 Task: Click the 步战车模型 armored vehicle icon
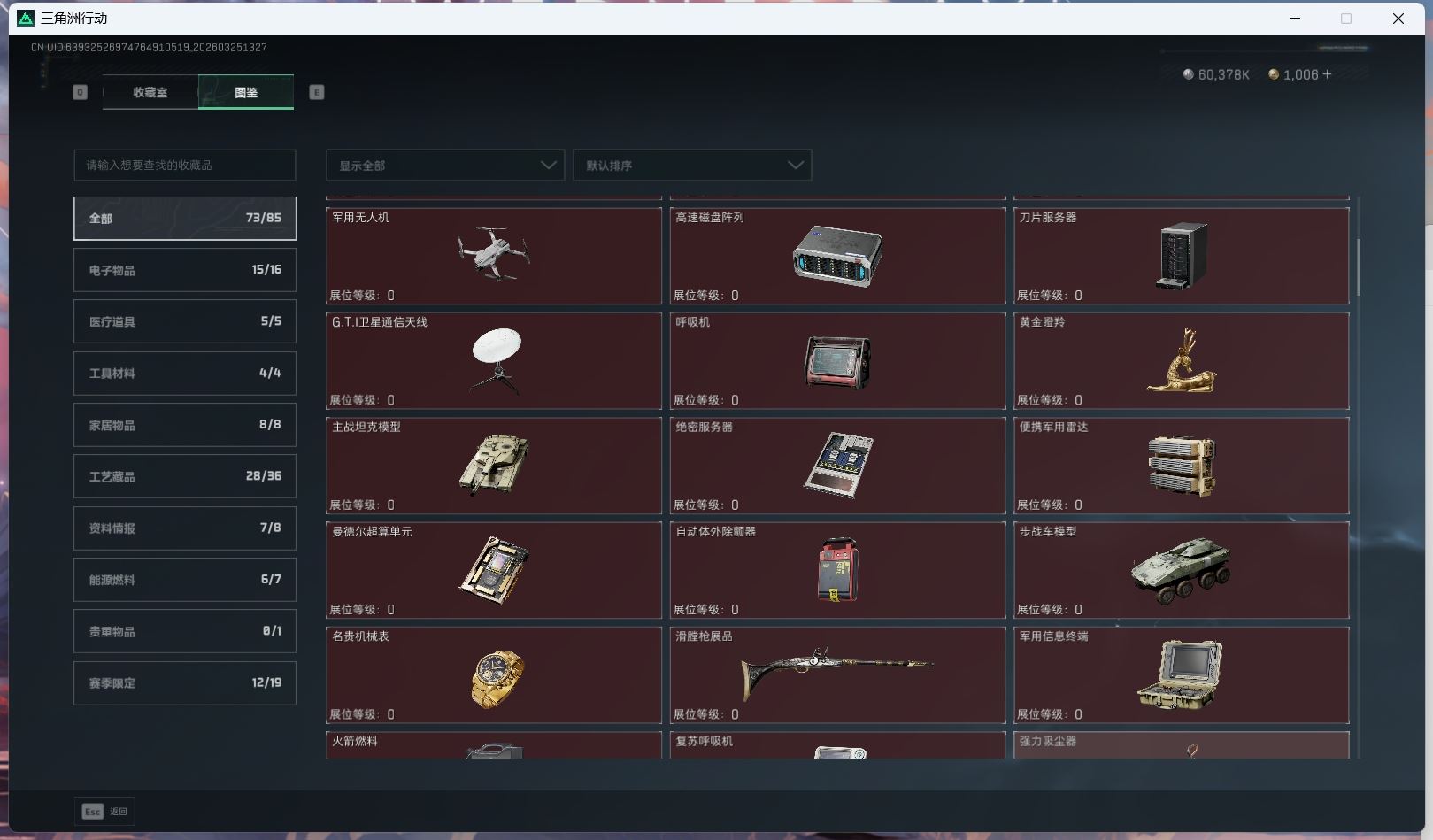click(1182, 571)
